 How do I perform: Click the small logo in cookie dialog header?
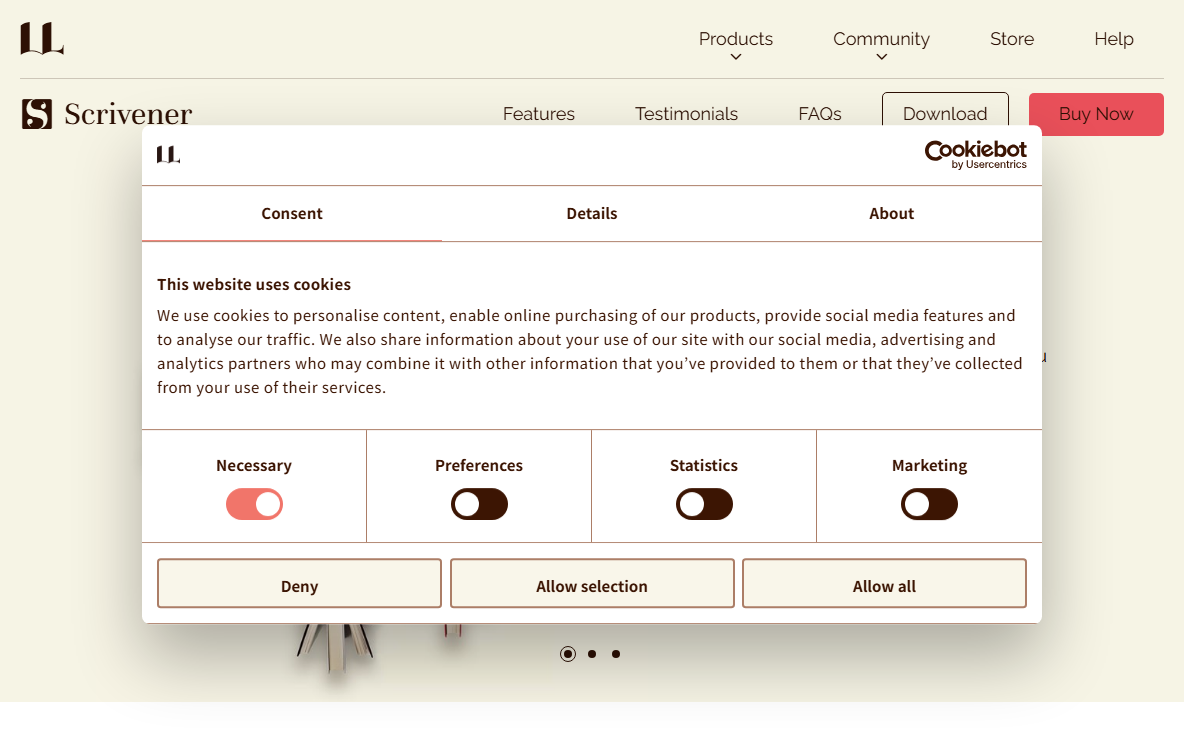[x=168, y=155]
